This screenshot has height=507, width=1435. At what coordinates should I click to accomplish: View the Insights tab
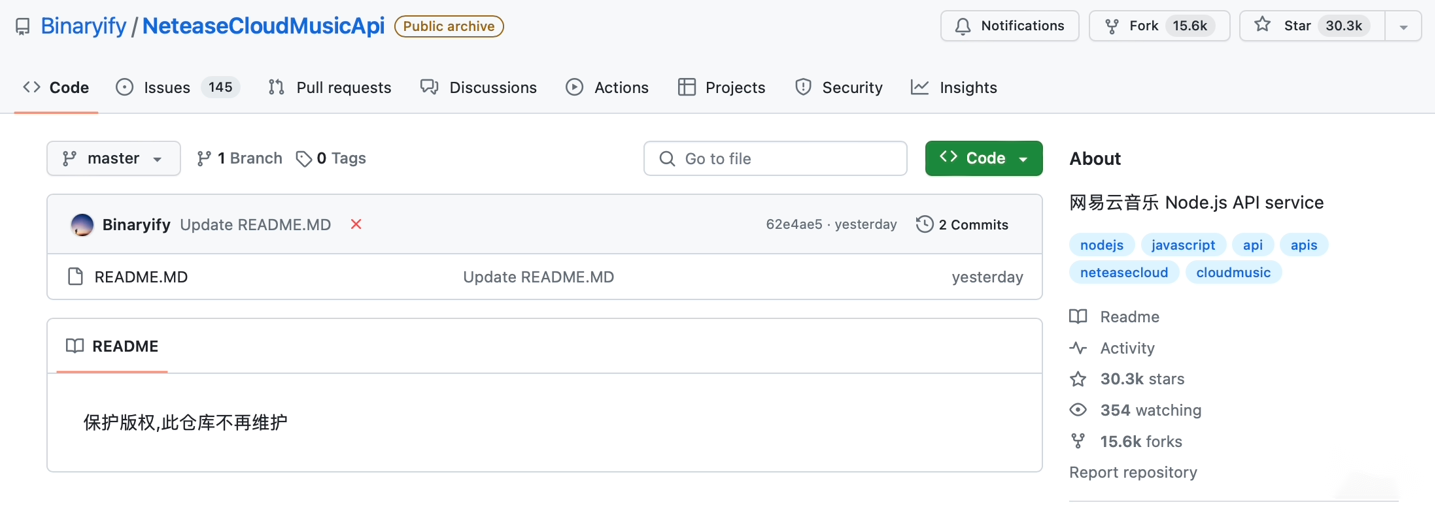pos(954,88)
